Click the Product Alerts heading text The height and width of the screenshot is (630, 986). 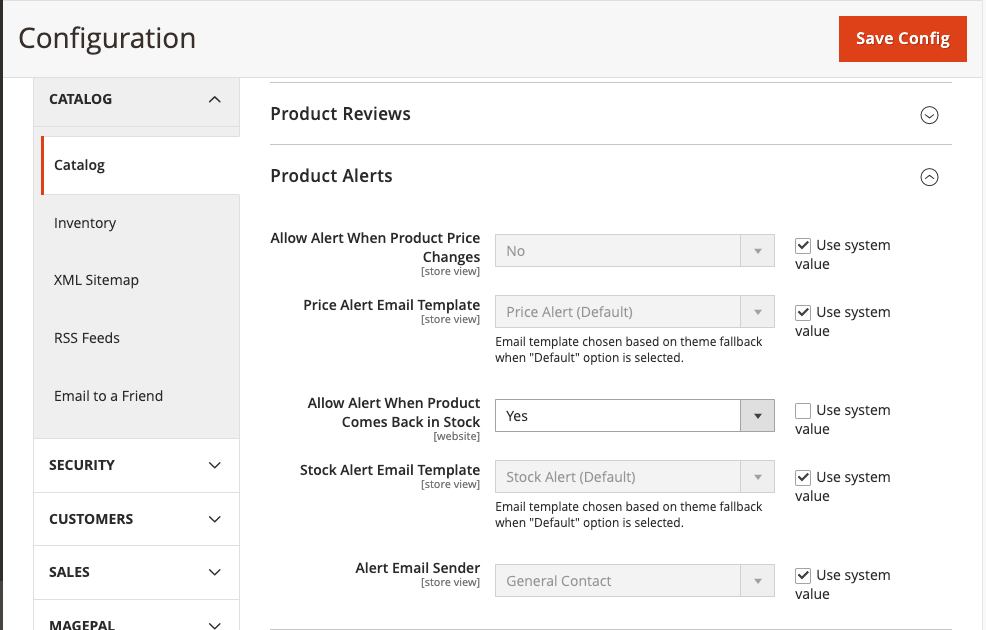[x=331, y=176]
